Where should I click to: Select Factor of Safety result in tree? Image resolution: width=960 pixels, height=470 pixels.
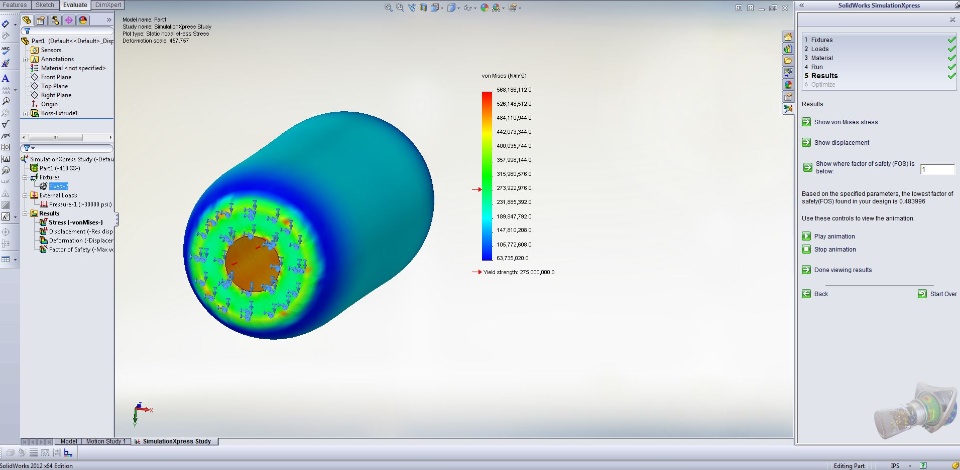(x=77, y=250)
